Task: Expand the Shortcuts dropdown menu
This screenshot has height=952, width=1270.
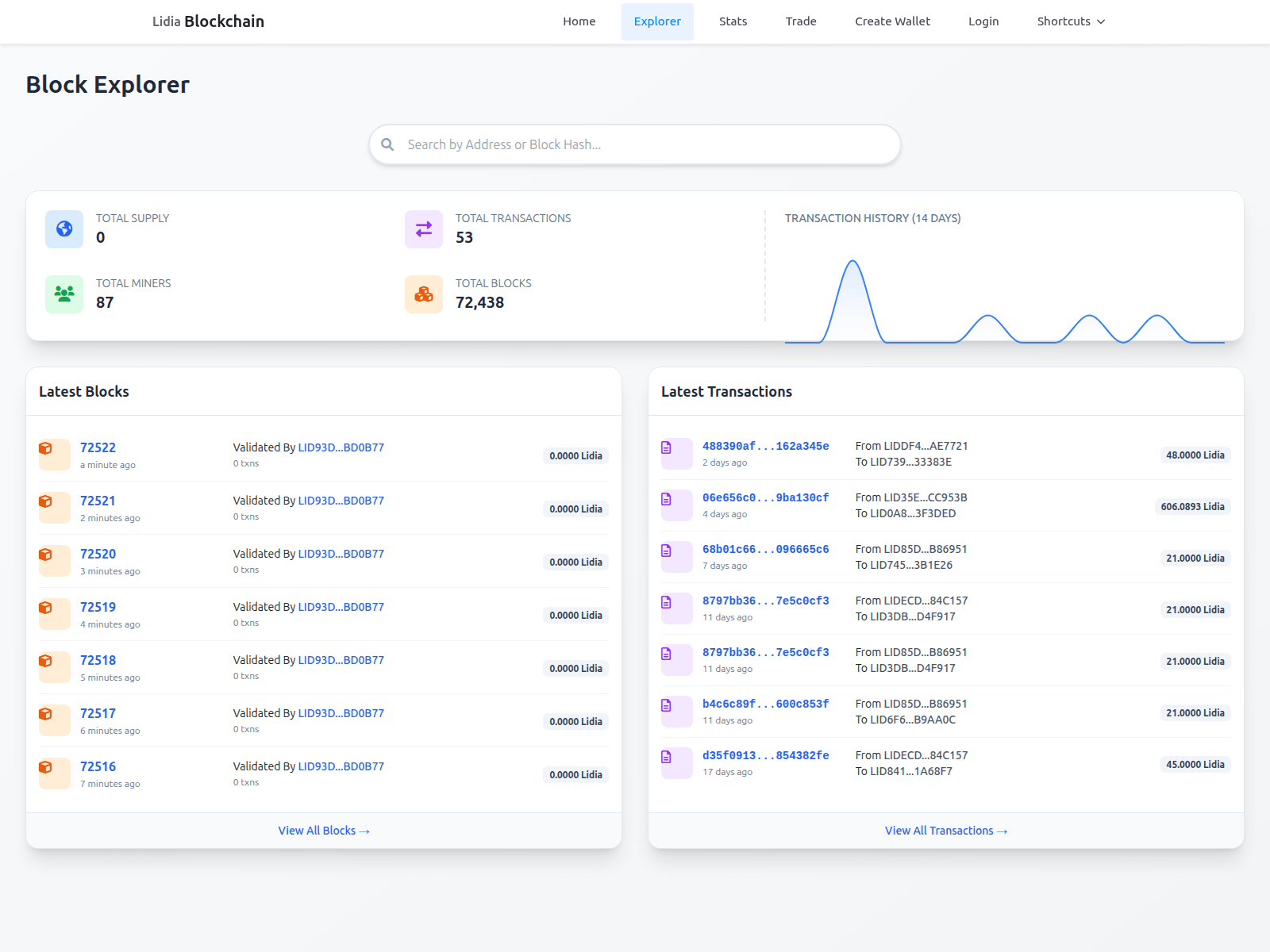Action: (1071, 21)
